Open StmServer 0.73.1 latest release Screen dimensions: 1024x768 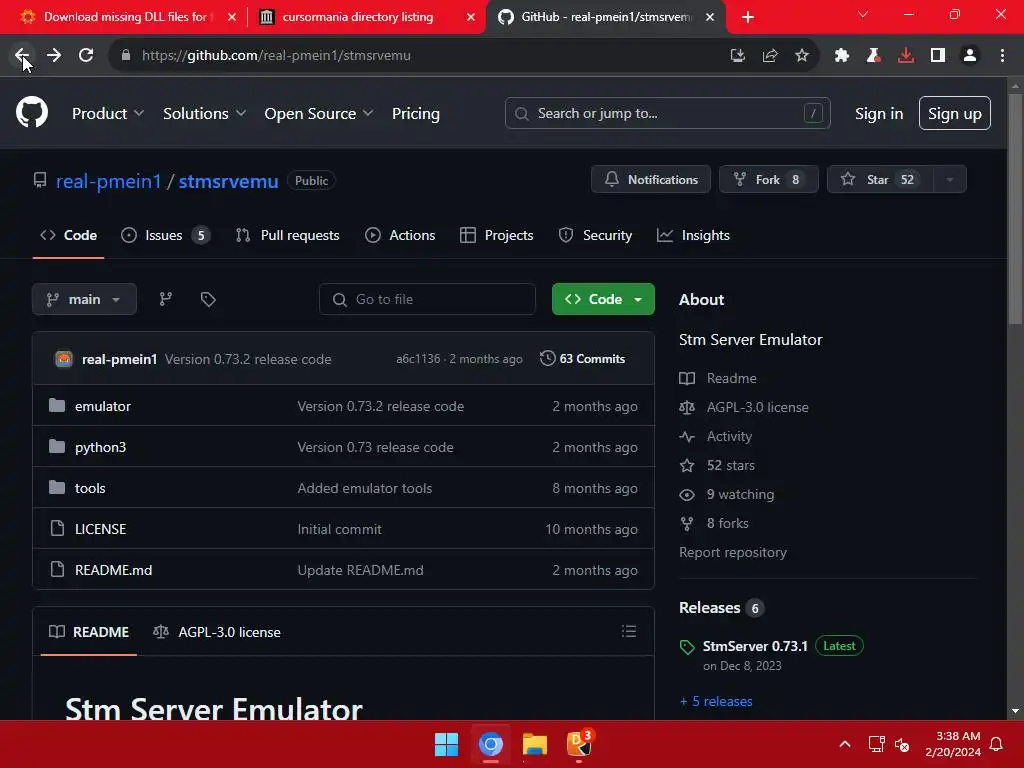(755, 646)
